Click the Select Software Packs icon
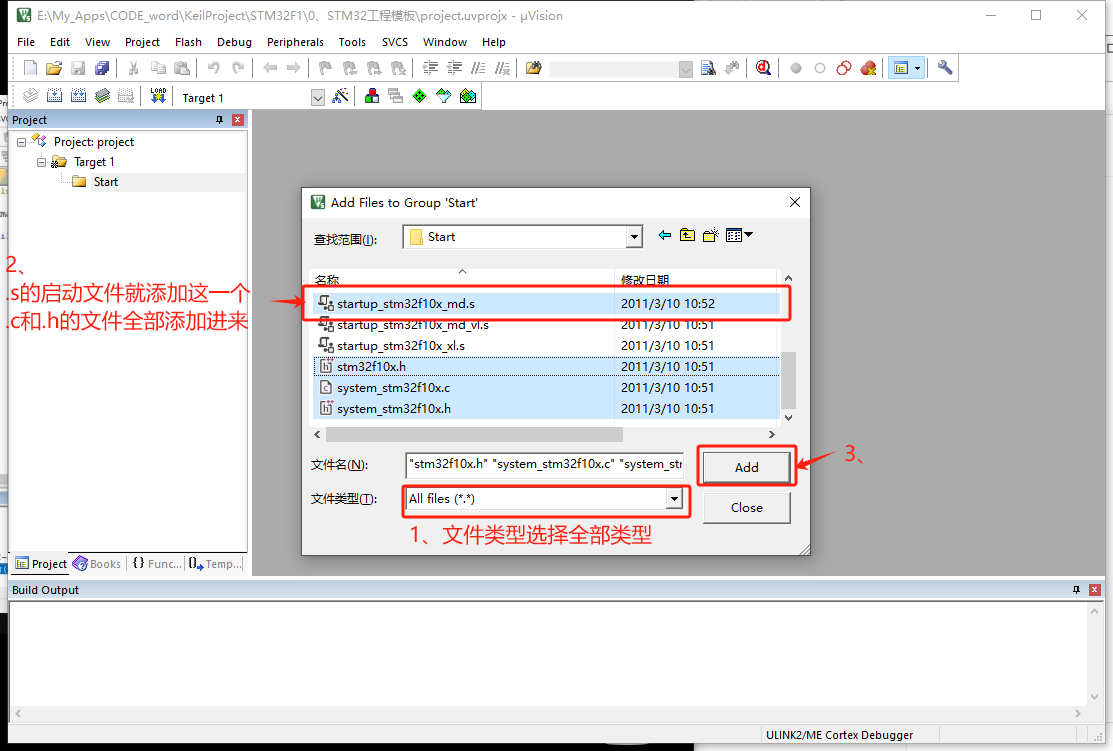Screen dimensions: 1113x751 tap(444, 96)
